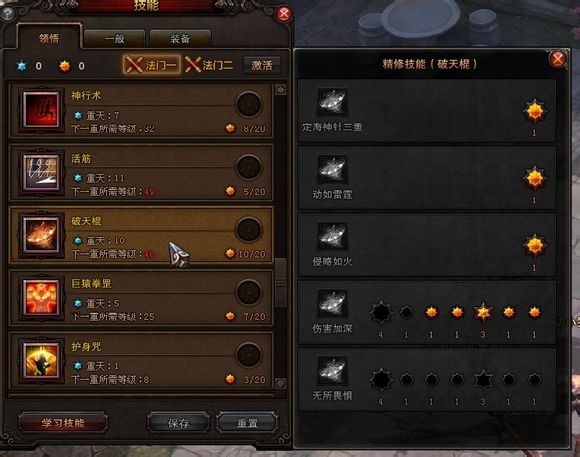The width and height of the screenshot is (580, 457).
Task: Switch to 法门一 skill set
Action: pyautogui.click(x=152, y=65)
